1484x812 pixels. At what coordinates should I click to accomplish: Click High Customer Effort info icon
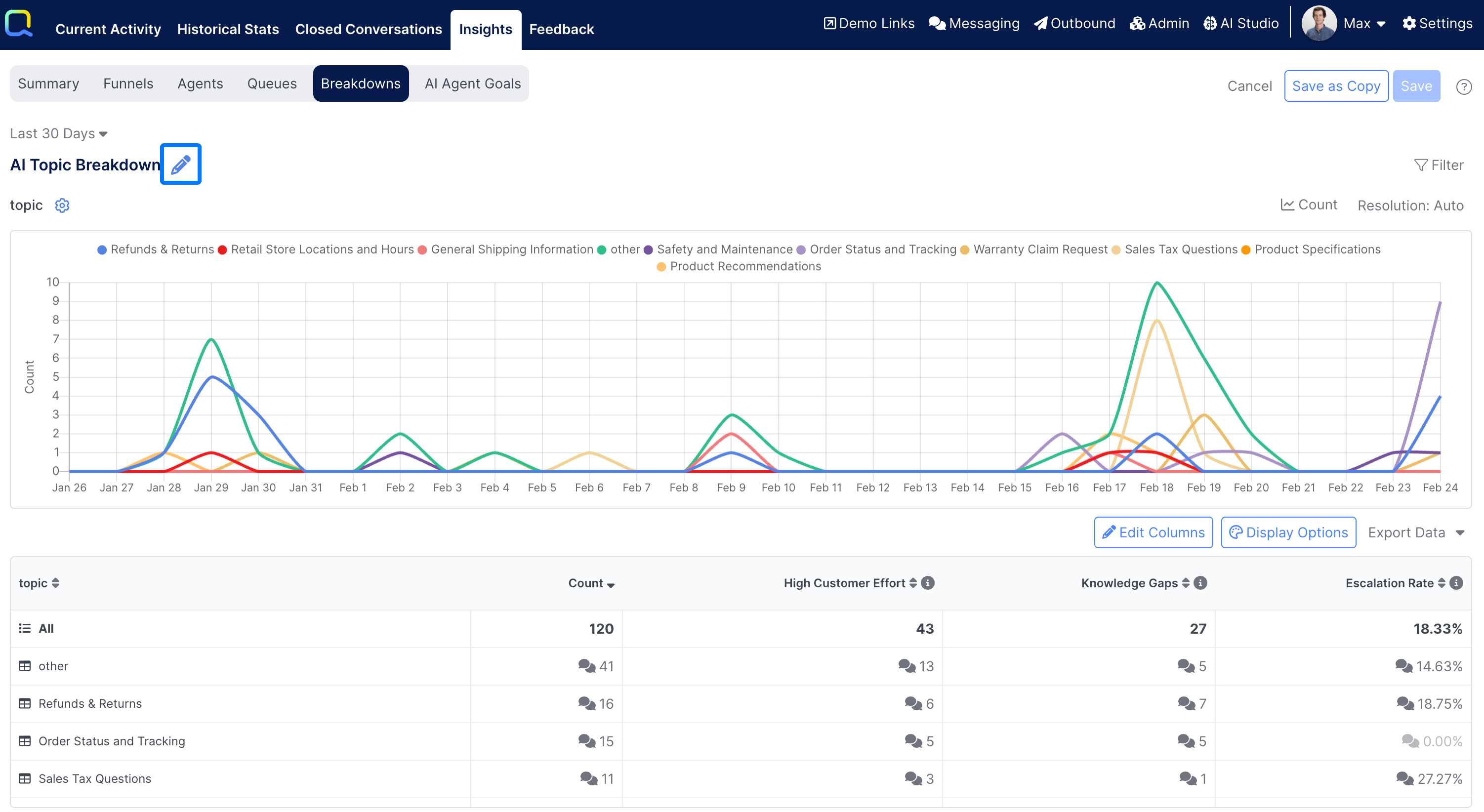pyautogui.click(x=928, y=583)
